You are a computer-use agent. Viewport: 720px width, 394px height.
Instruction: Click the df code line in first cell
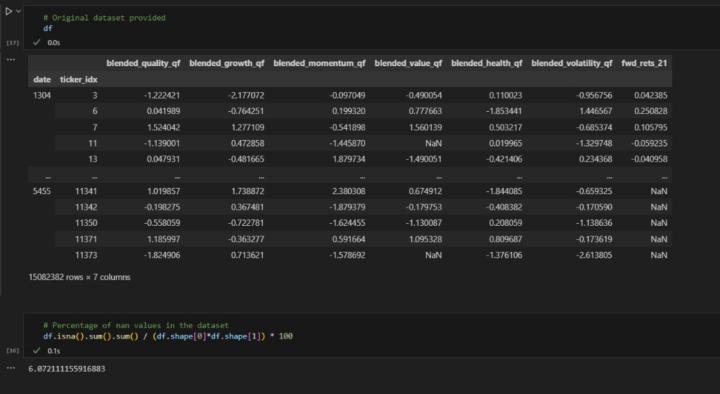(48, 28)
